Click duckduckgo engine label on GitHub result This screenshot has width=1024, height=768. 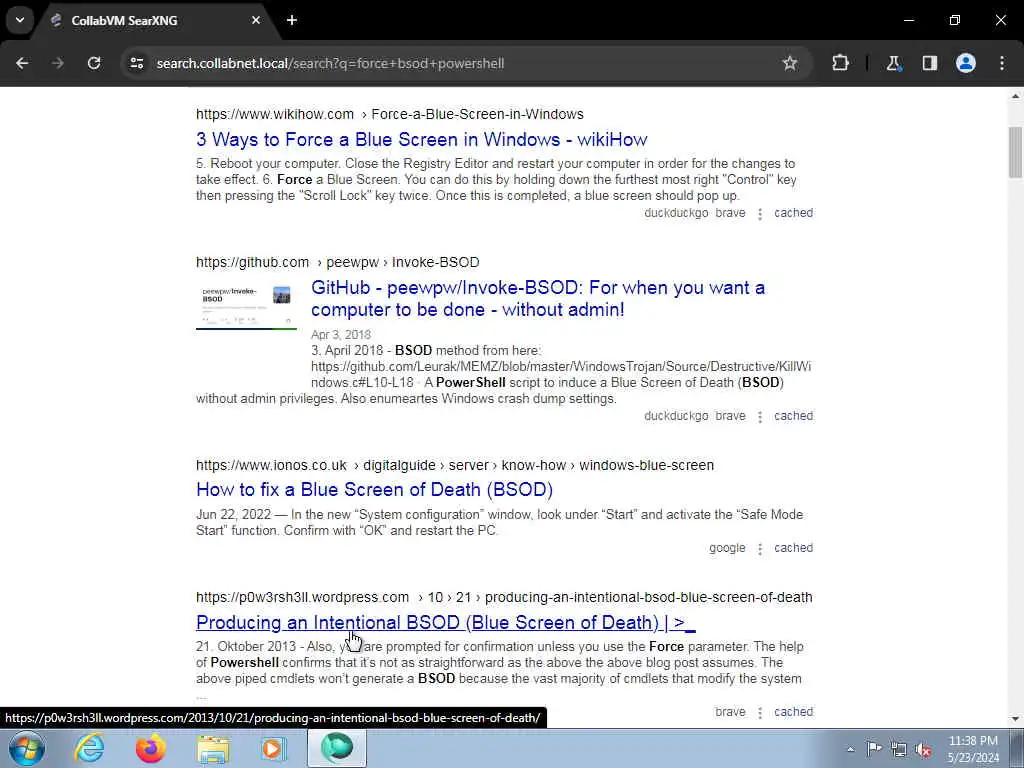coord(676,416)
